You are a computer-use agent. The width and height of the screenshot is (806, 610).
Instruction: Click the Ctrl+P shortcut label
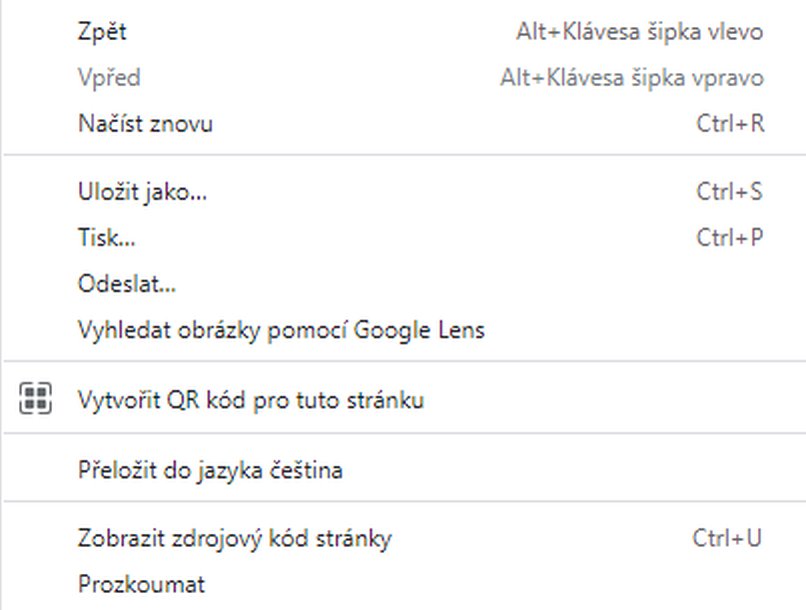[730, 237]
